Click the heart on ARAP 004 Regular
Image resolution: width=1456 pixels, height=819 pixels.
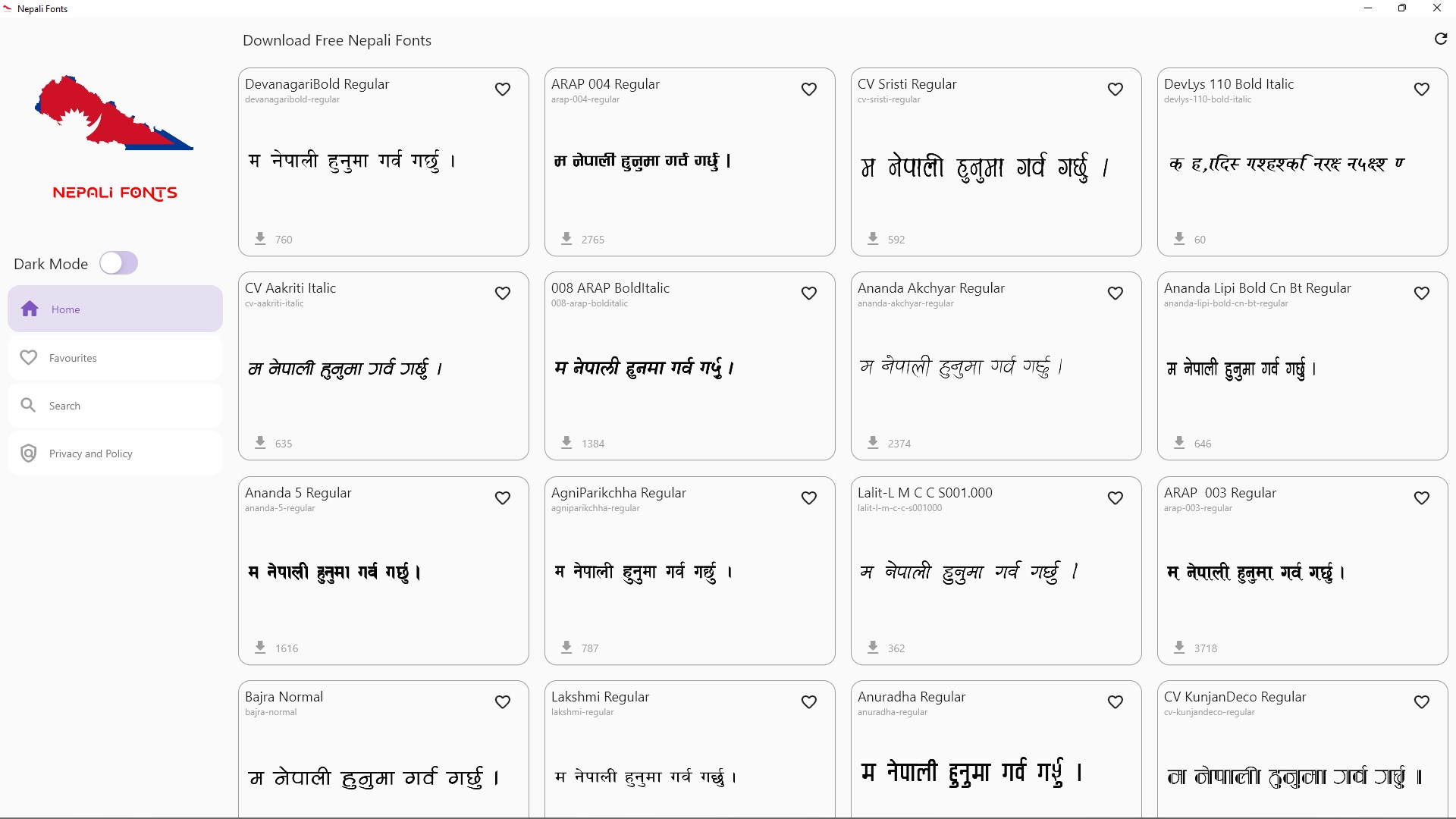pyautogui.click(x=809, y=89)
